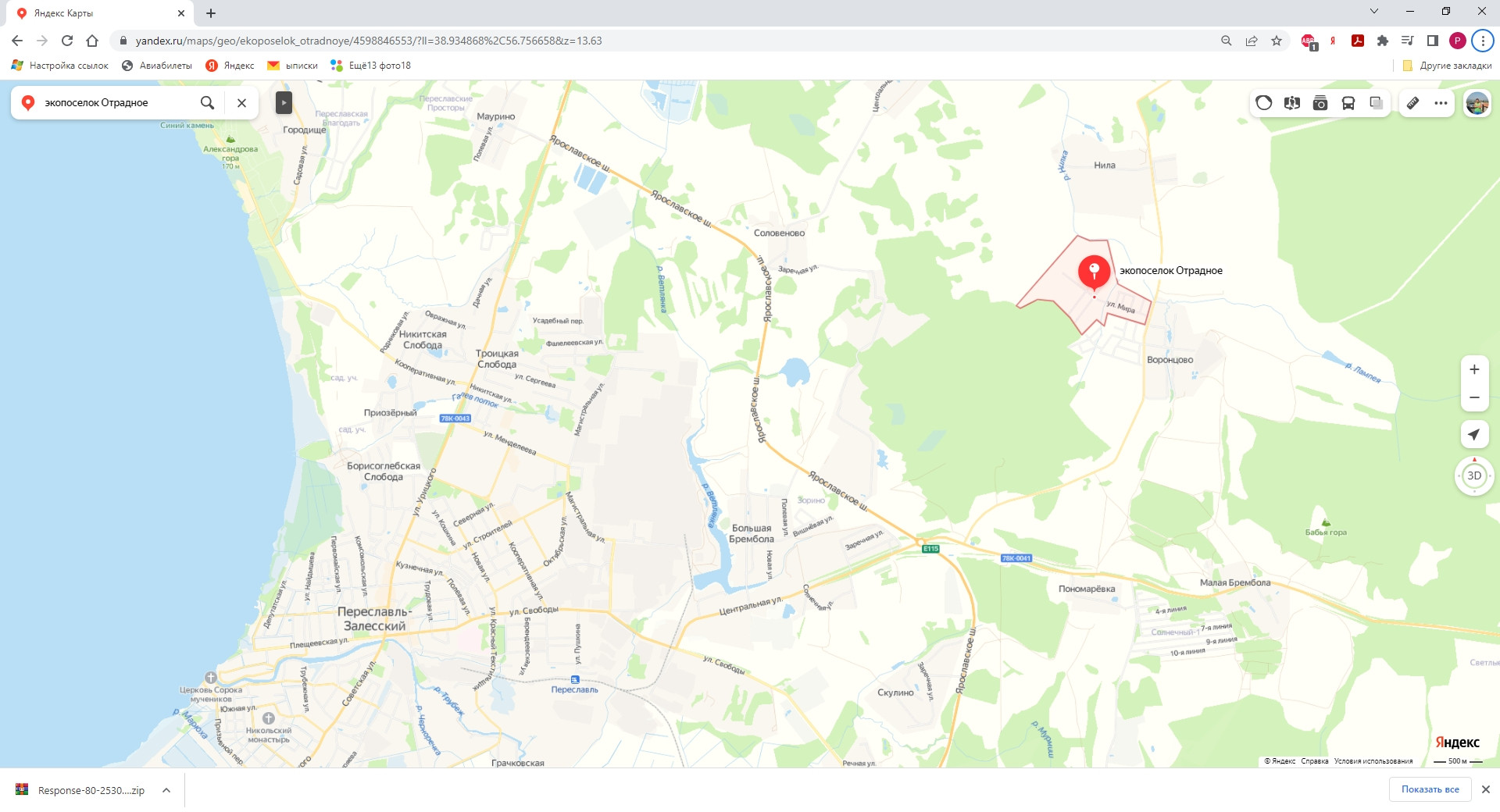Click the Яндекс logo on map

coord(1457,743)
